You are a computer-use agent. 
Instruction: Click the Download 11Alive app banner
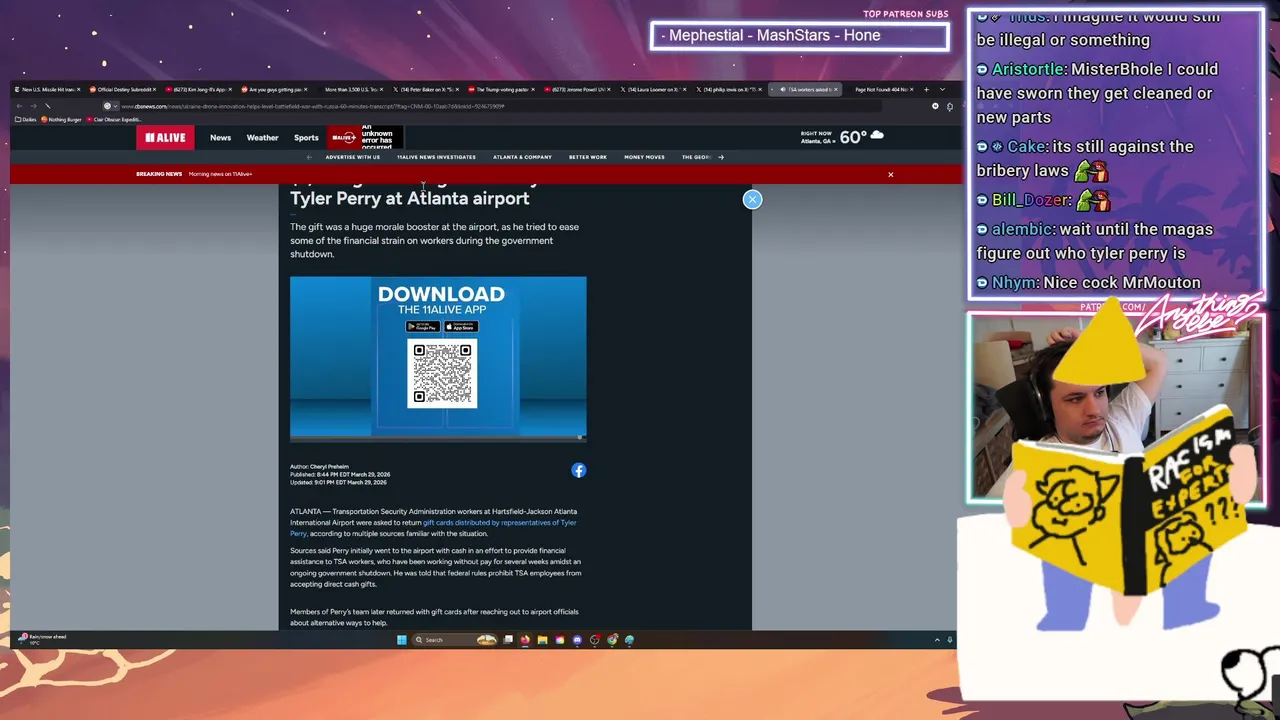click(438, 358)
